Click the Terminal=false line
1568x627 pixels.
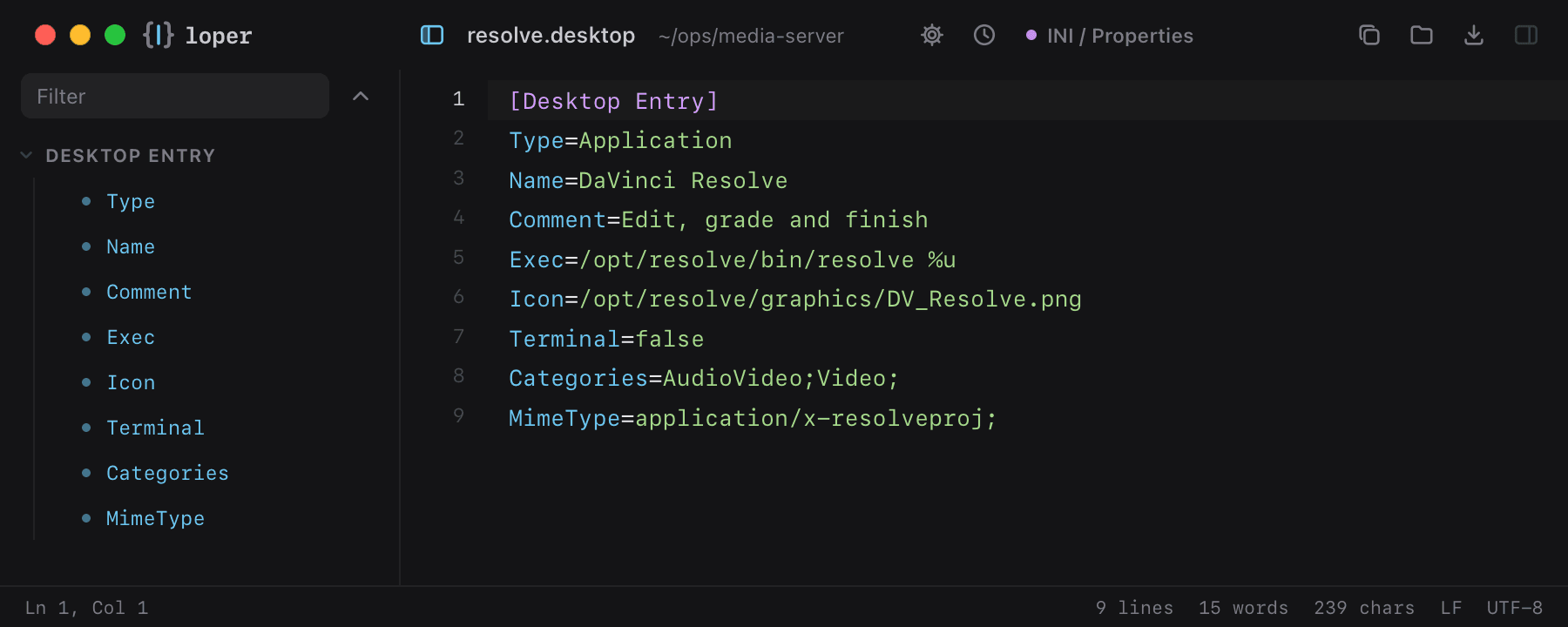point(606,339)
